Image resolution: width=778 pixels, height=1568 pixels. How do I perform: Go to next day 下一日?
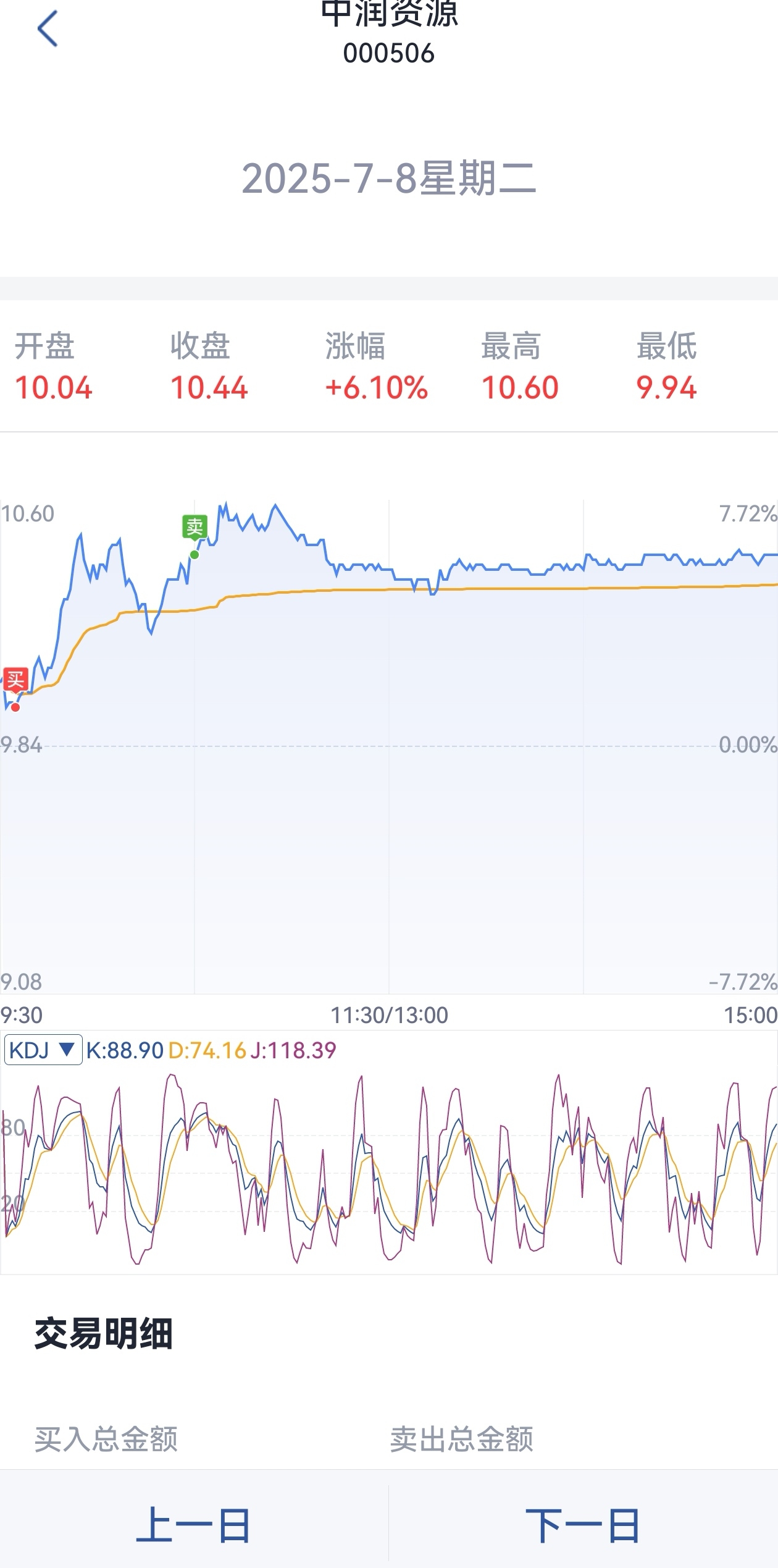(x=583, y=1525)
